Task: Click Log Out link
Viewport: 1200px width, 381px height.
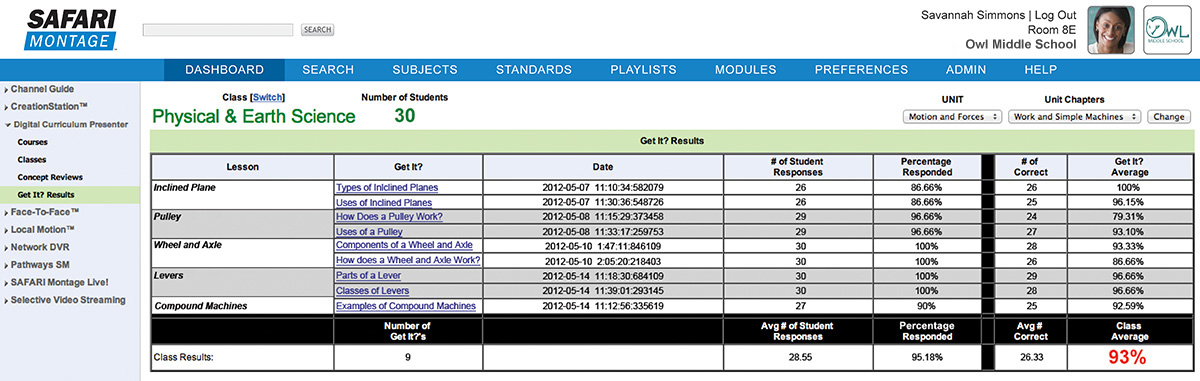Action: 1056,15
